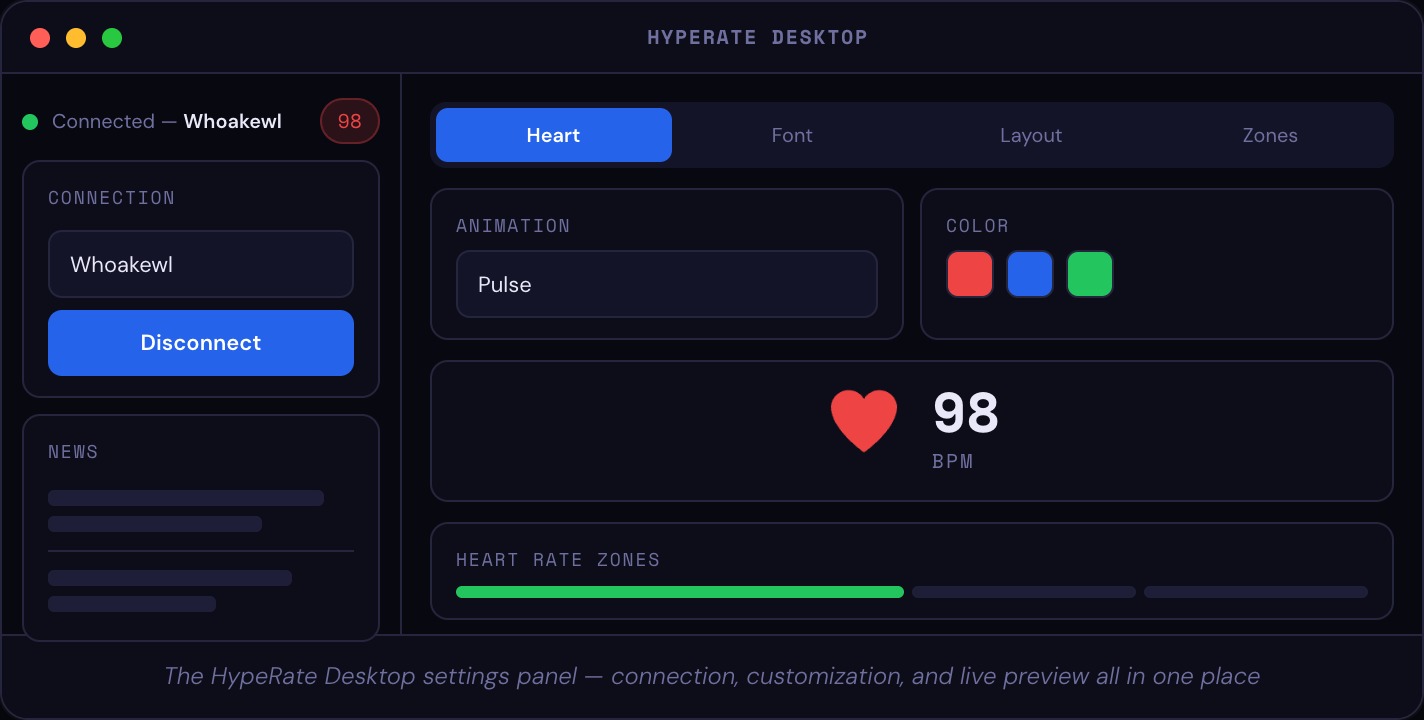Open the Animation dropdown showing Pulse
Image resolution: width=1424 pixels, height=720 pixels.
coord(666,284)
